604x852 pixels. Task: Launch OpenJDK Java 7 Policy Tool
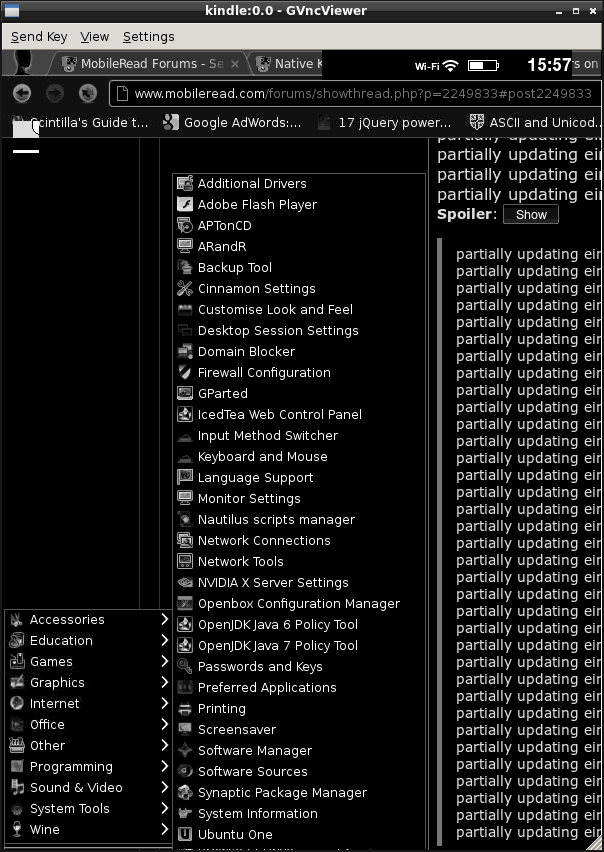(x=299, y=645)
